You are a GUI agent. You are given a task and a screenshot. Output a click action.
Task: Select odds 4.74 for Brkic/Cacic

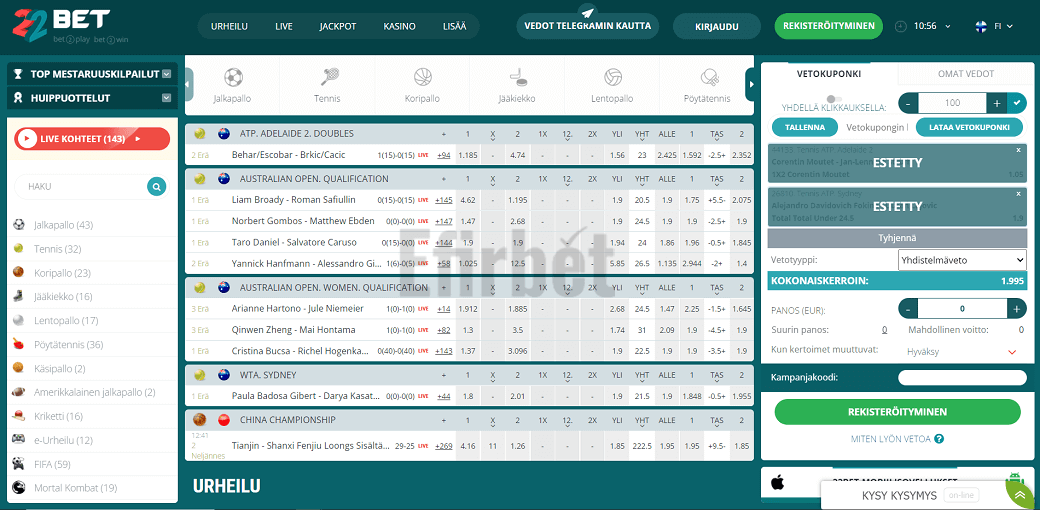click(517, 155)
